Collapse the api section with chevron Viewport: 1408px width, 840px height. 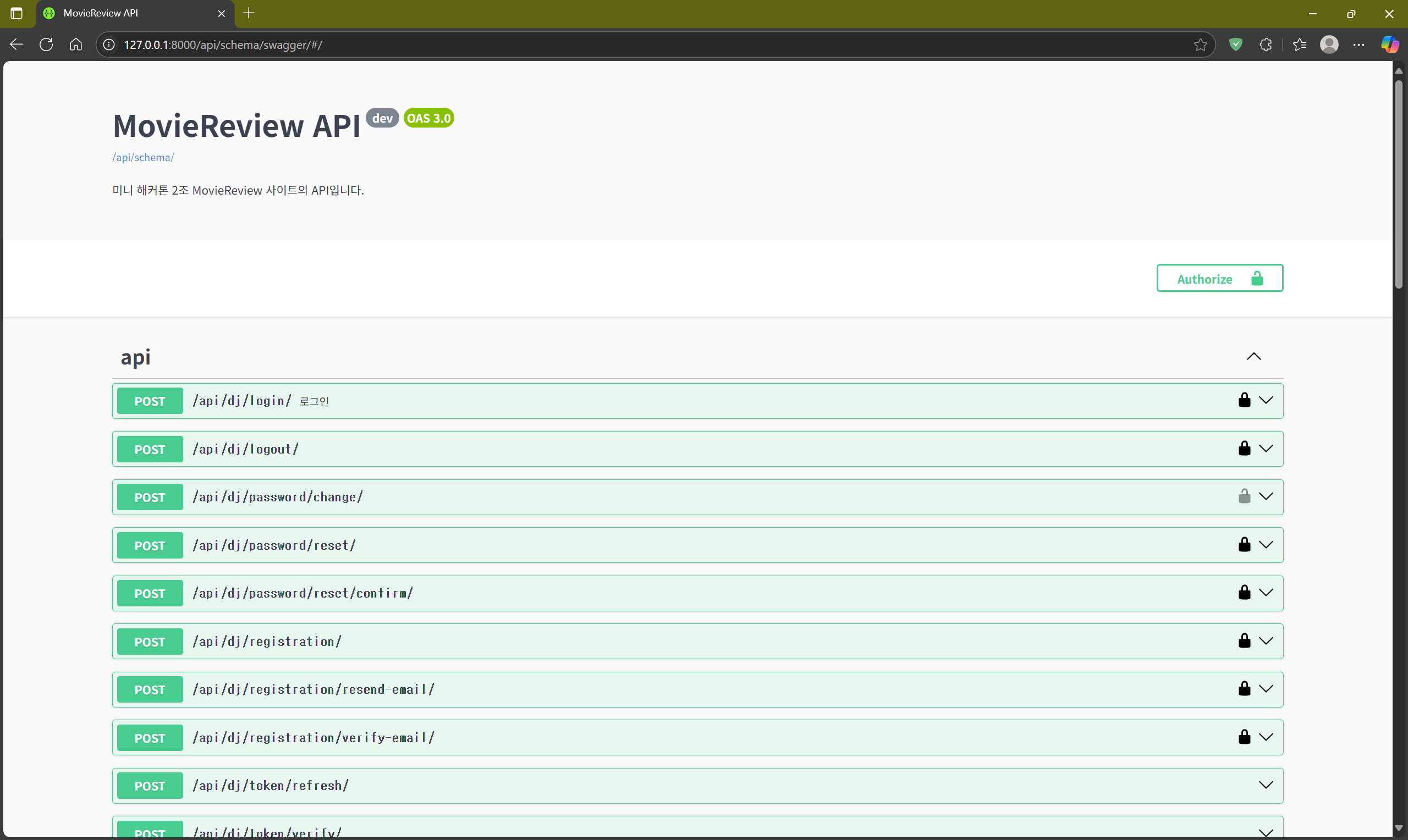(1253, 357)
